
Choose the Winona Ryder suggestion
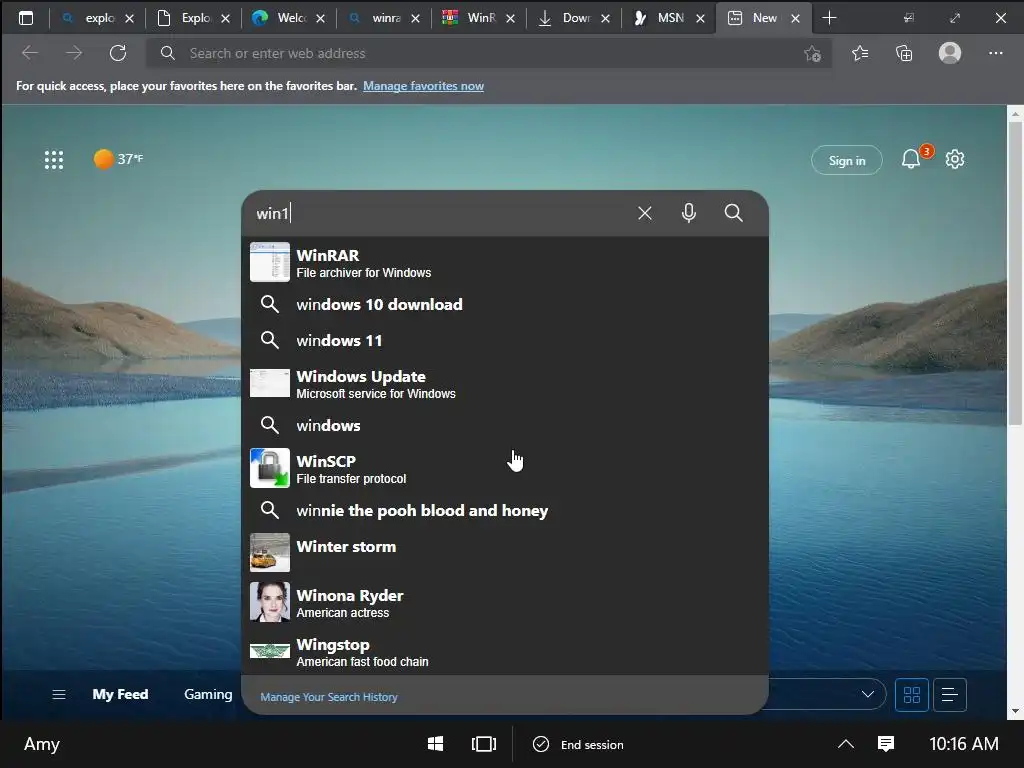point(505,602)
